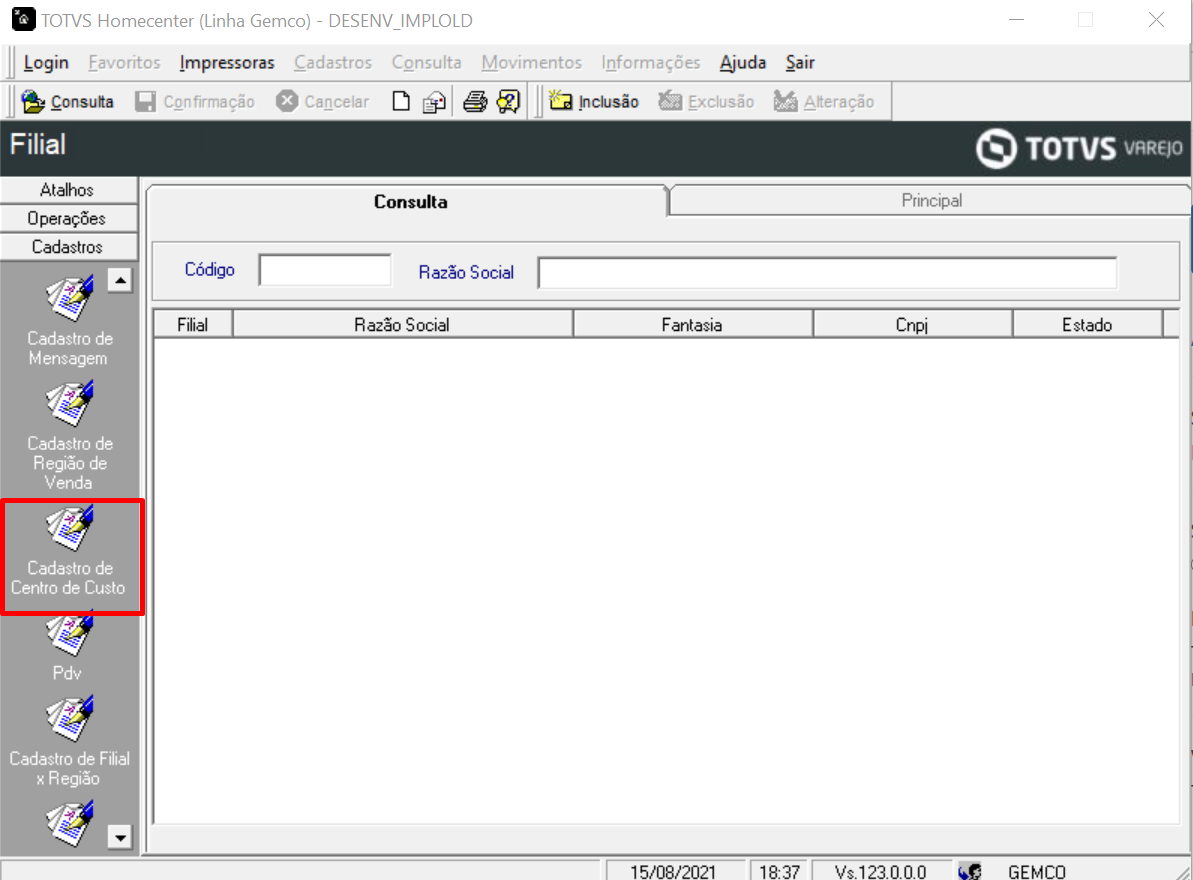The height and width of the screenshot is (880, 1193).
Task: Click the Cnpj column header
Action: click(x=912, y=325)
